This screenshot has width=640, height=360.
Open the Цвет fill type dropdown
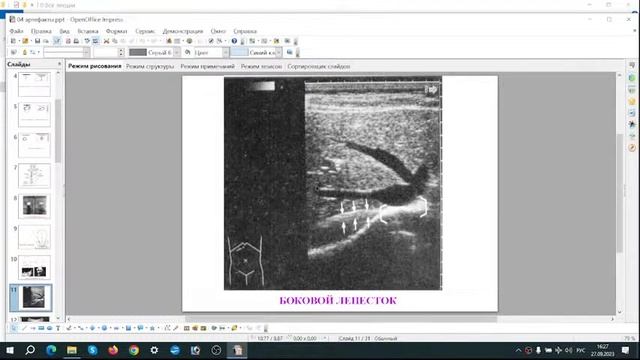click(x=225, y=53)
